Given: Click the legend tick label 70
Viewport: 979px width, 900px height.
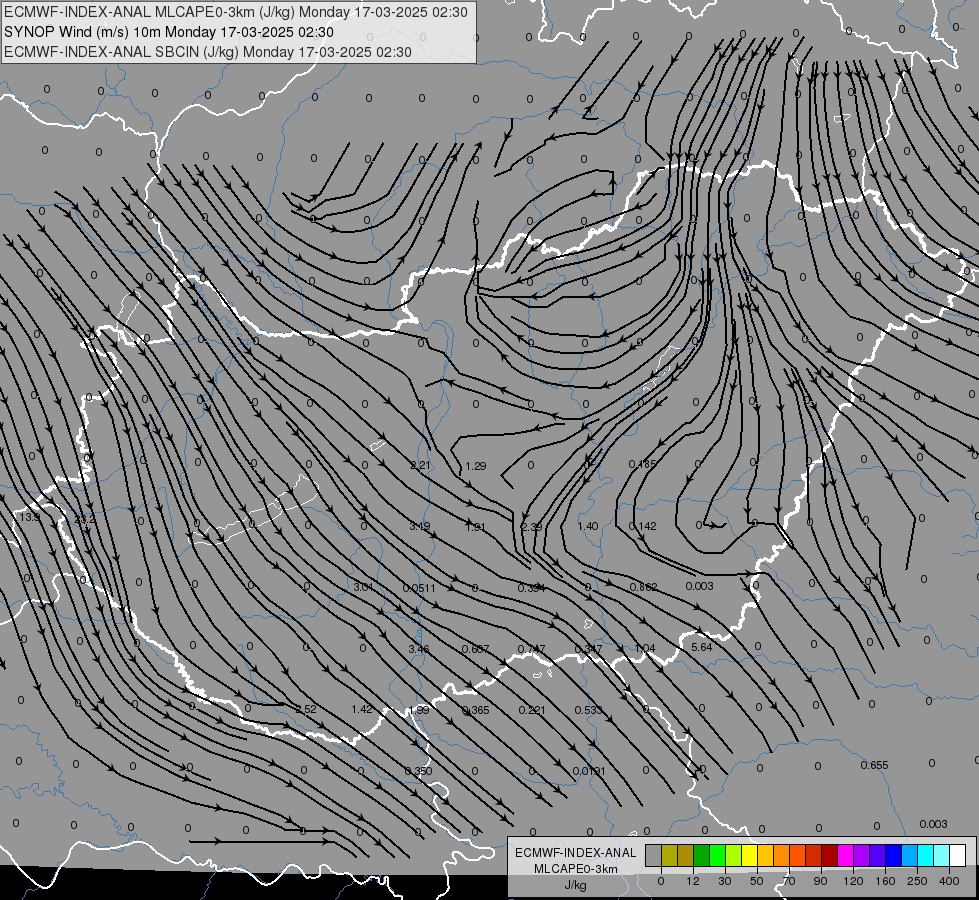Looking at the screenshot, I should click(x=789, y=881).
